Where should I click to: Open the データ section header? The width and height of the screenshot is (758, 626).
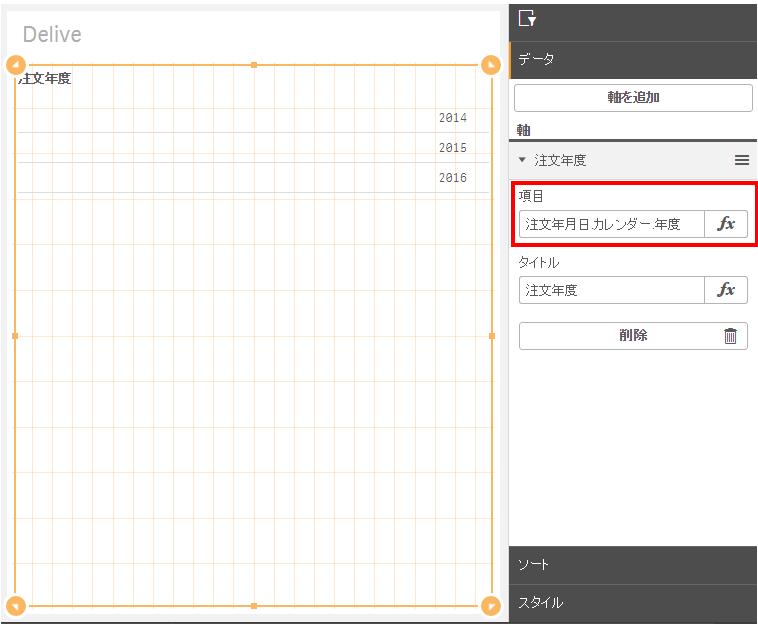[x=632, y=59]
